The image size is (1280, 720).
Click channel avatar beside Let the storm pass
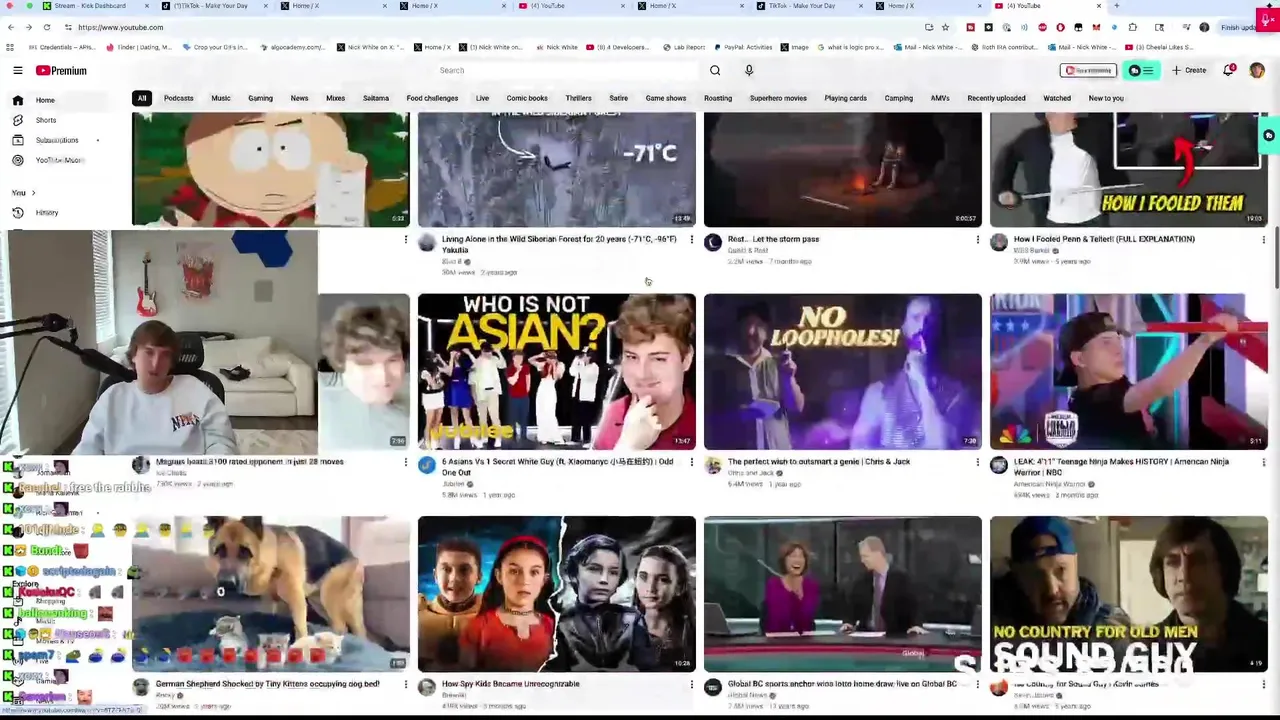tap(713, 243)
